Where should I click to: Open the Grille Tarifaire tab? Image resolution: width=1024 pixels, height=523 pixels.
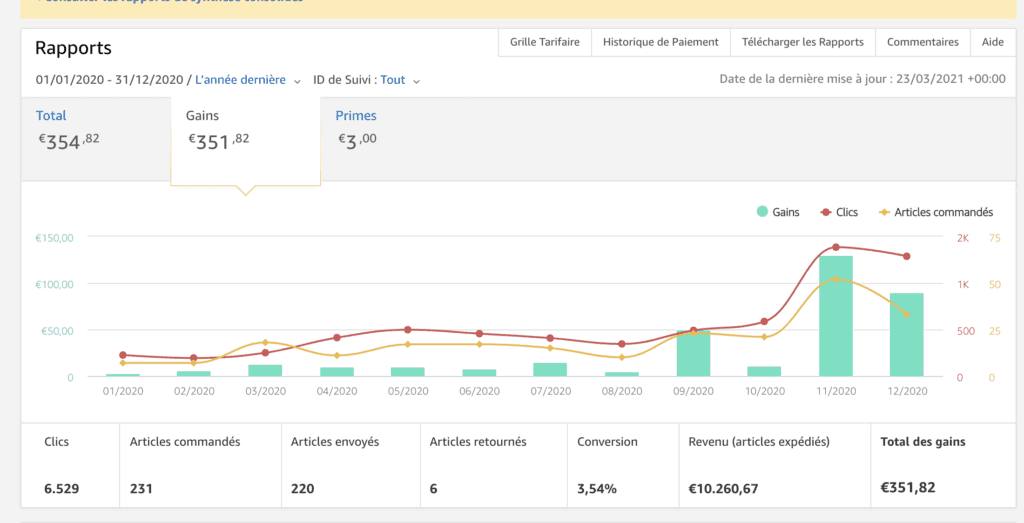pos(545,42)
